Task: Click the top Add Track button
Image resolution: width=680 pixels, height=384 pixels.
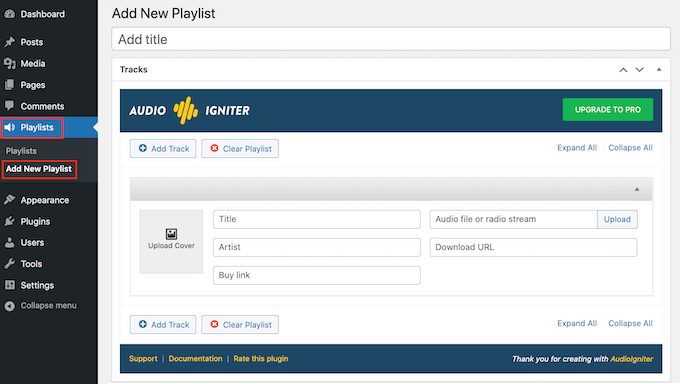Action: 163,148
